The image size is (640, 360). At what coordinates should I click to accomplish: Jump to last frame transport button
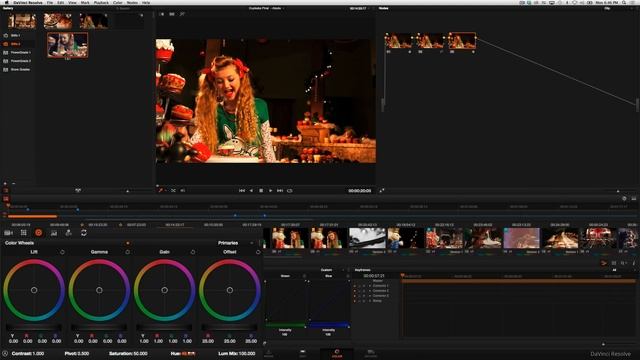tap(280, 191)
